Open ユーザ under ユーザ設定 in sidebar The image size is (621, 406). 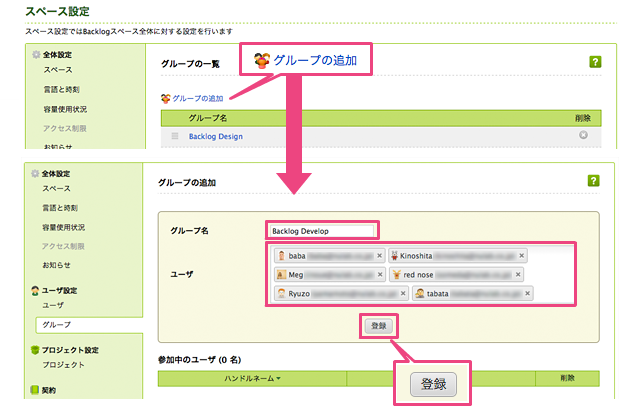[53, 305]
